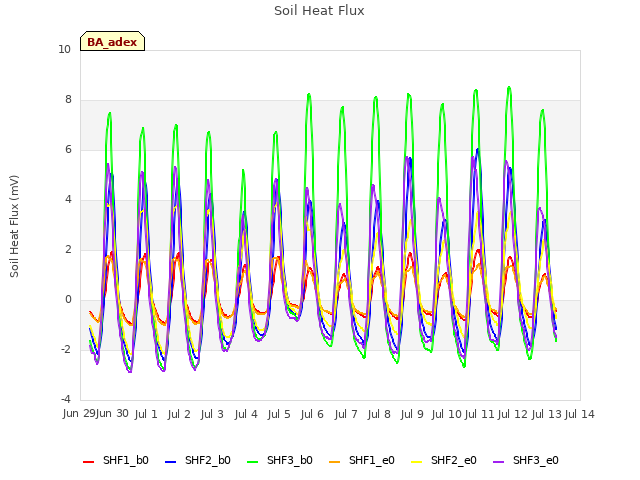Click the green SHF3_b0 peak on Jul 4
Screen dimensions: 640x480
243,170
